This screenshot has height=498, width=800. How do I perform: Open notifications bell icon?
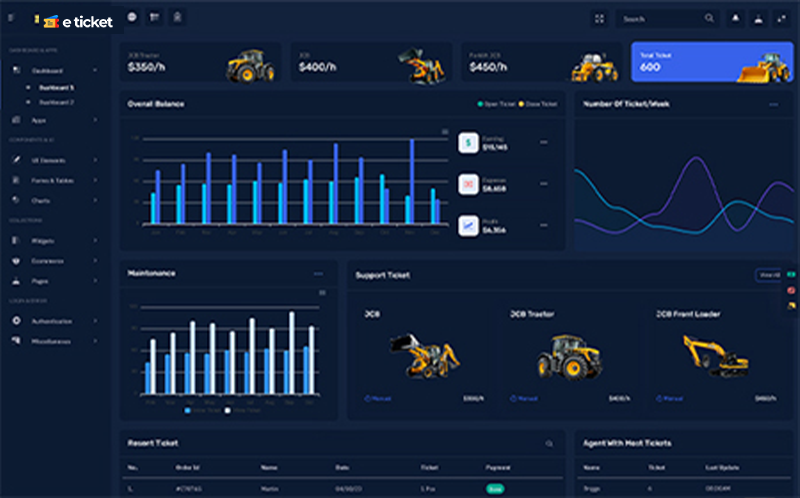pos(735,18)
